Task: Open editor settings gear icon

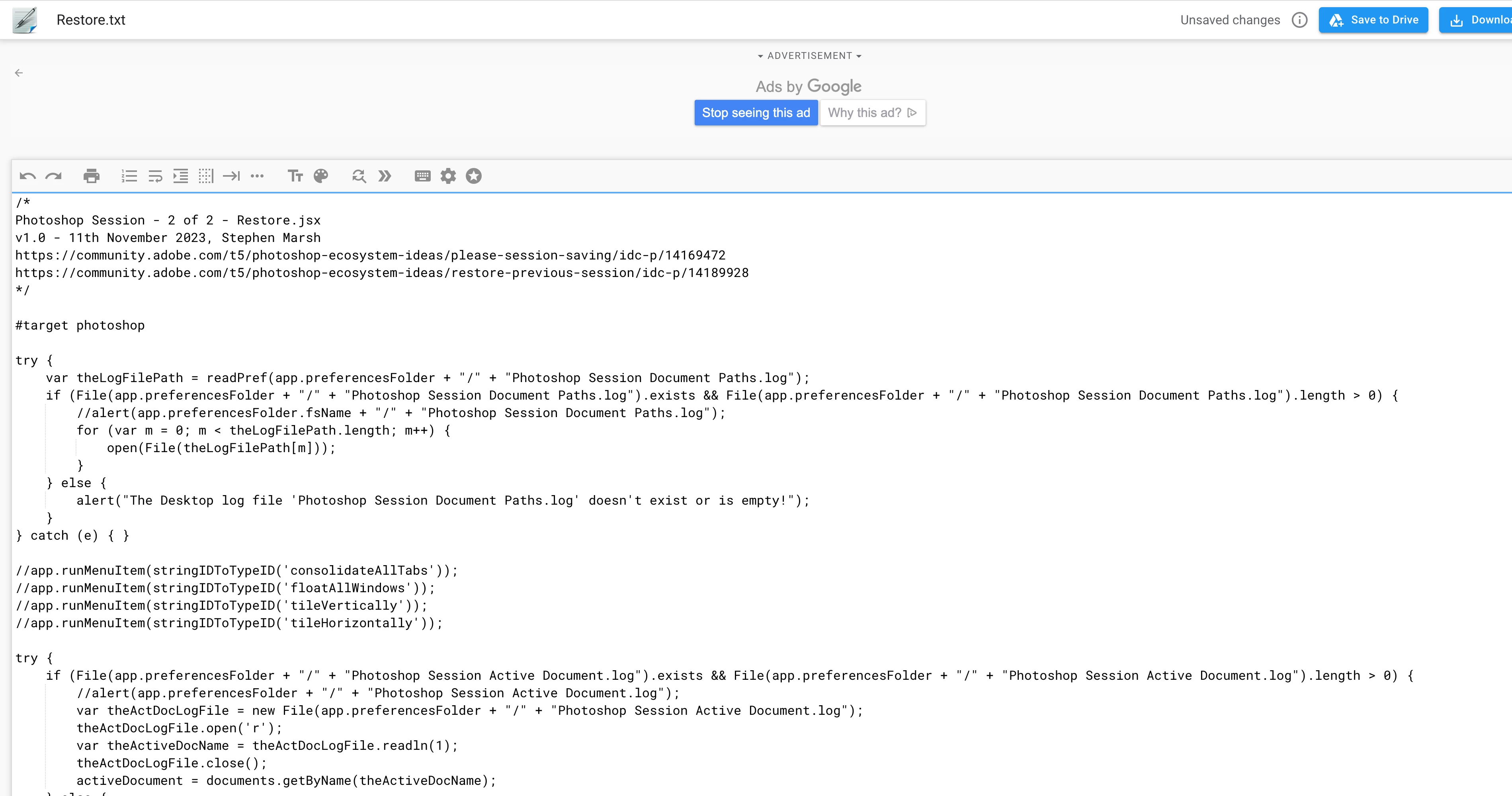Action: [448, 176]
